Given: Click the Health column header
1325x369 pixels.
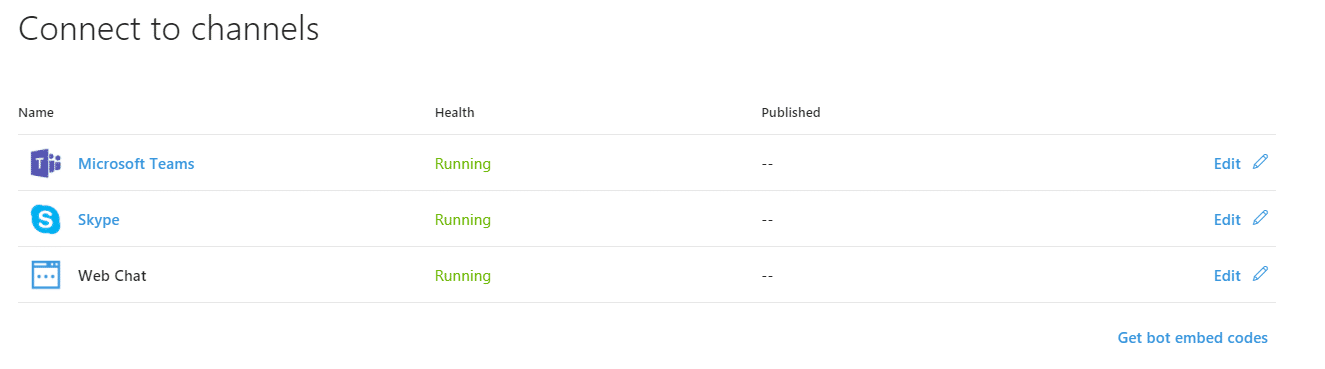Looking at the screenshot, I should point(455,113).
